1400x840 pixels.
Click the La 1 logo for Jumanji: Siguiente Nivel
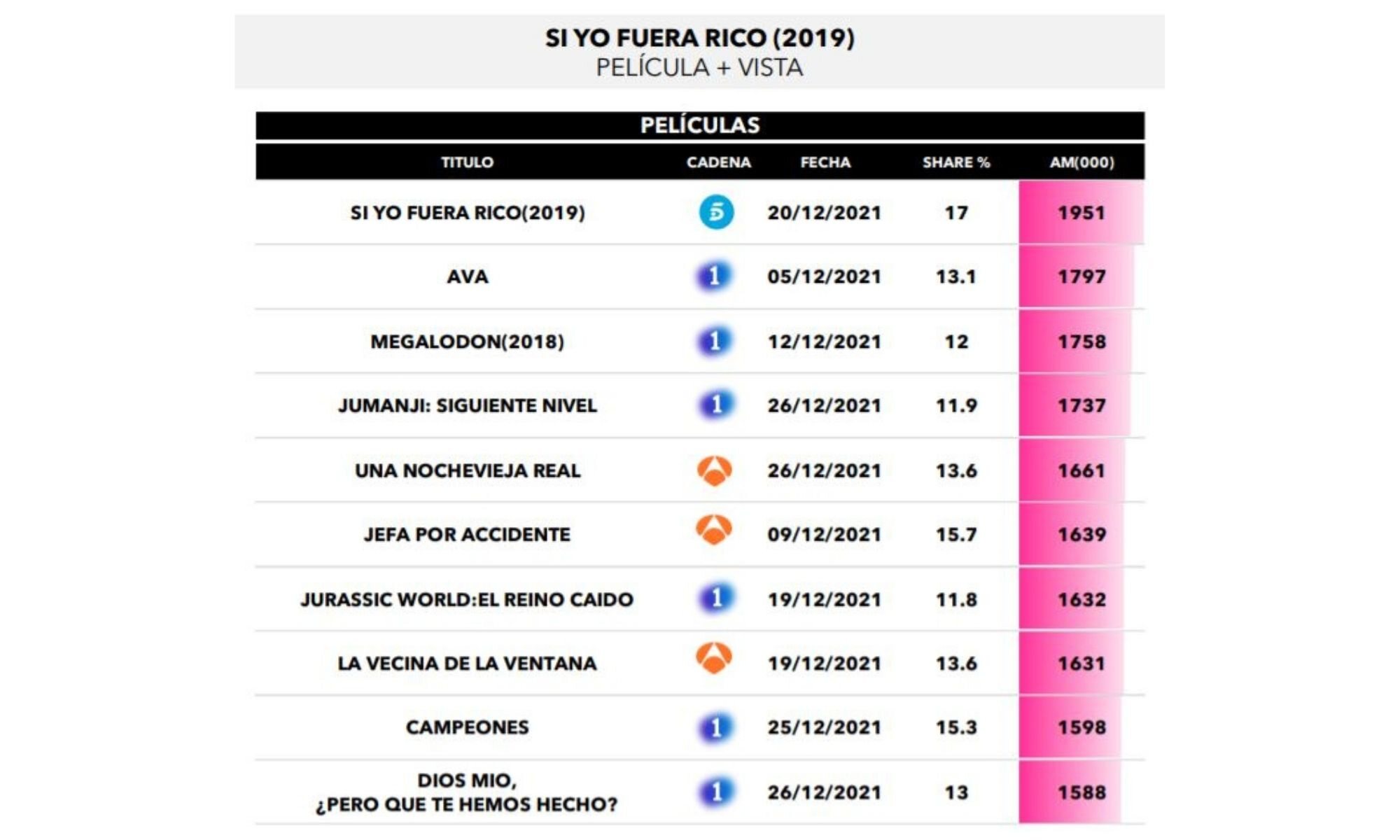(x=715, y=405)
